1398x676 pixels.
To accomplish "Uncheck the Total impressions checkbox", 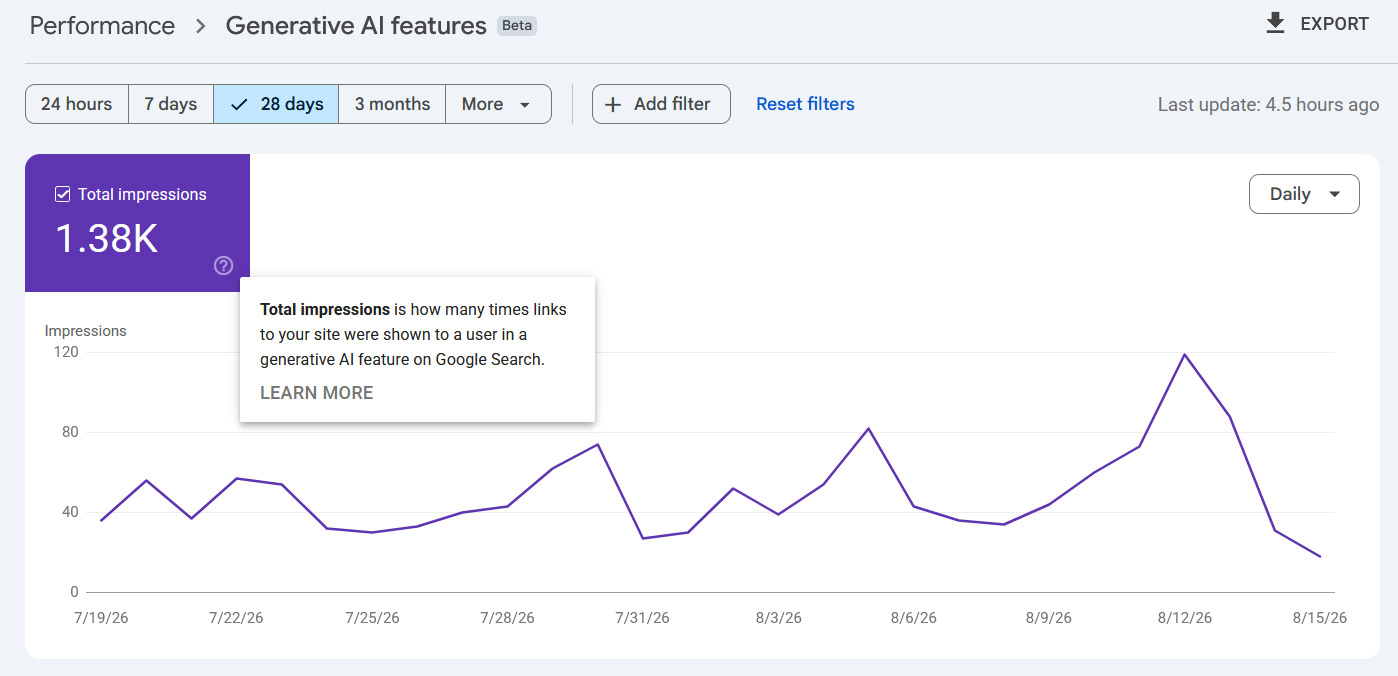I will tap(62, 194).
